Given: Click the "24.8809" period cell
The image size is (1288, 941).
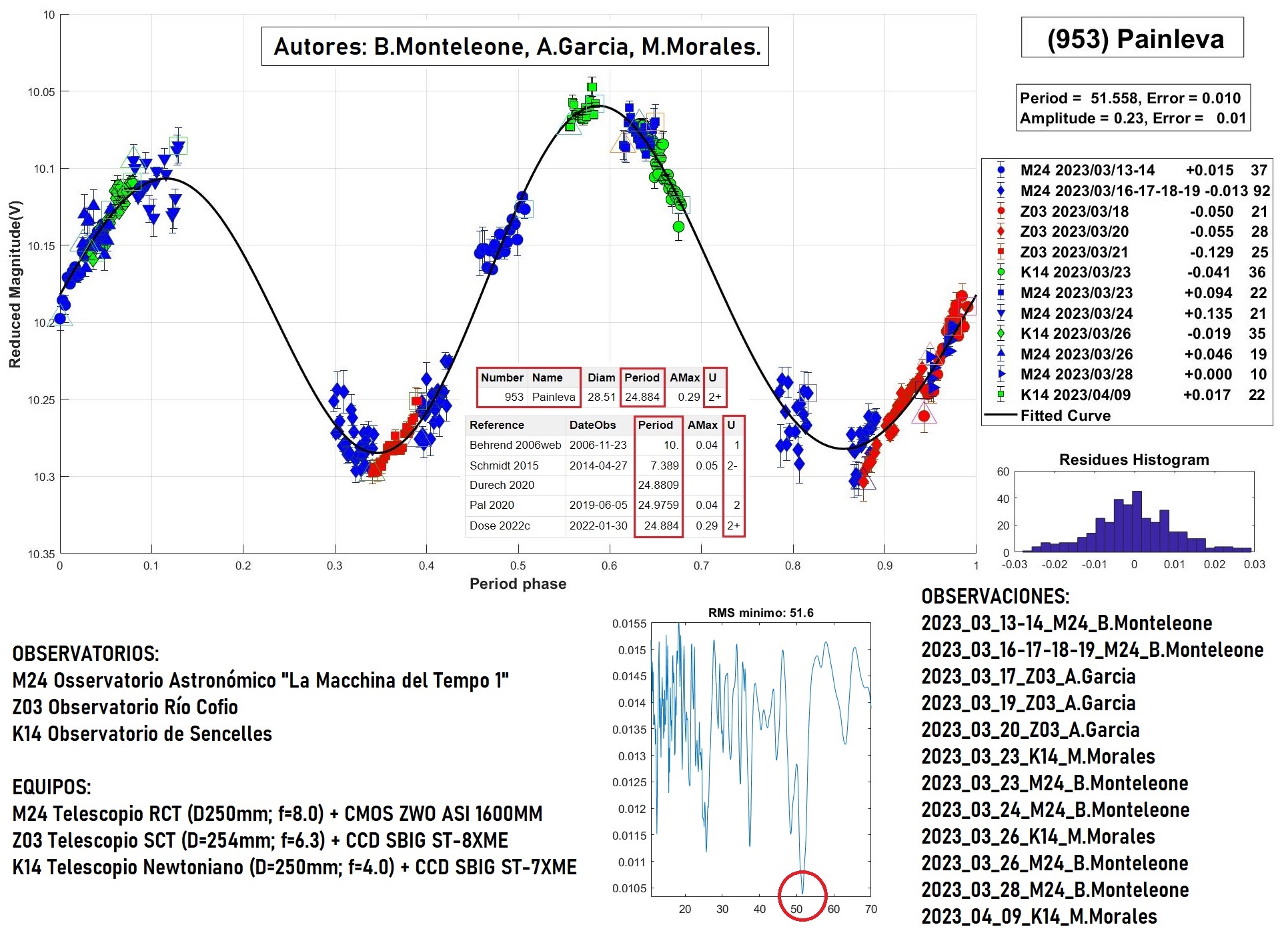Looking at the screenshot, I should (658, 485).
